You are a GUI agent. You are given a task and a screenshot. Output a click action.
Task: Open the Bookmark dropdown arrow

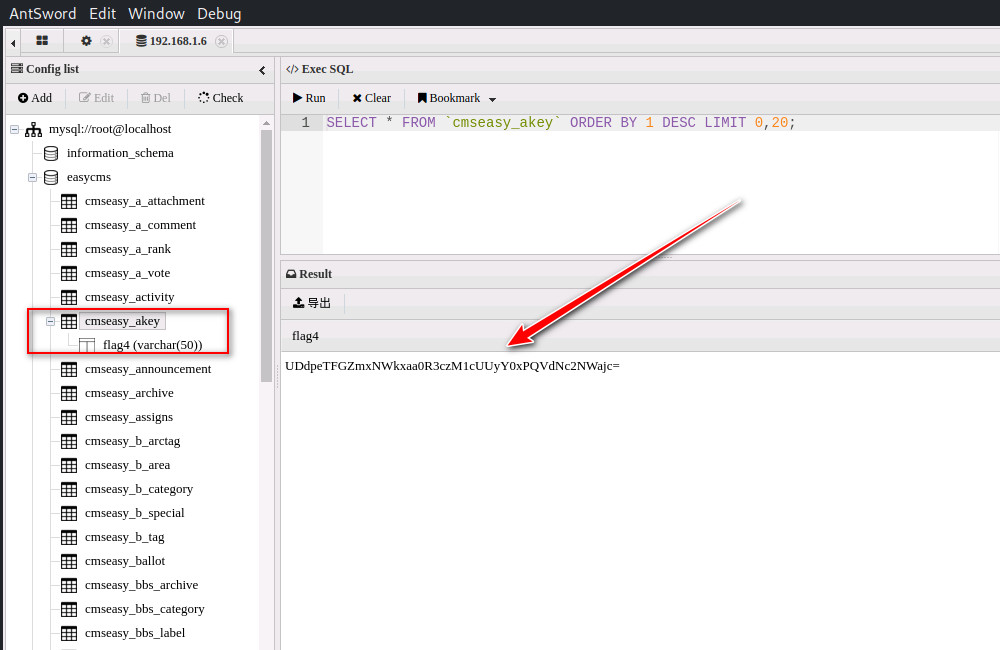(x=492, y=99)
